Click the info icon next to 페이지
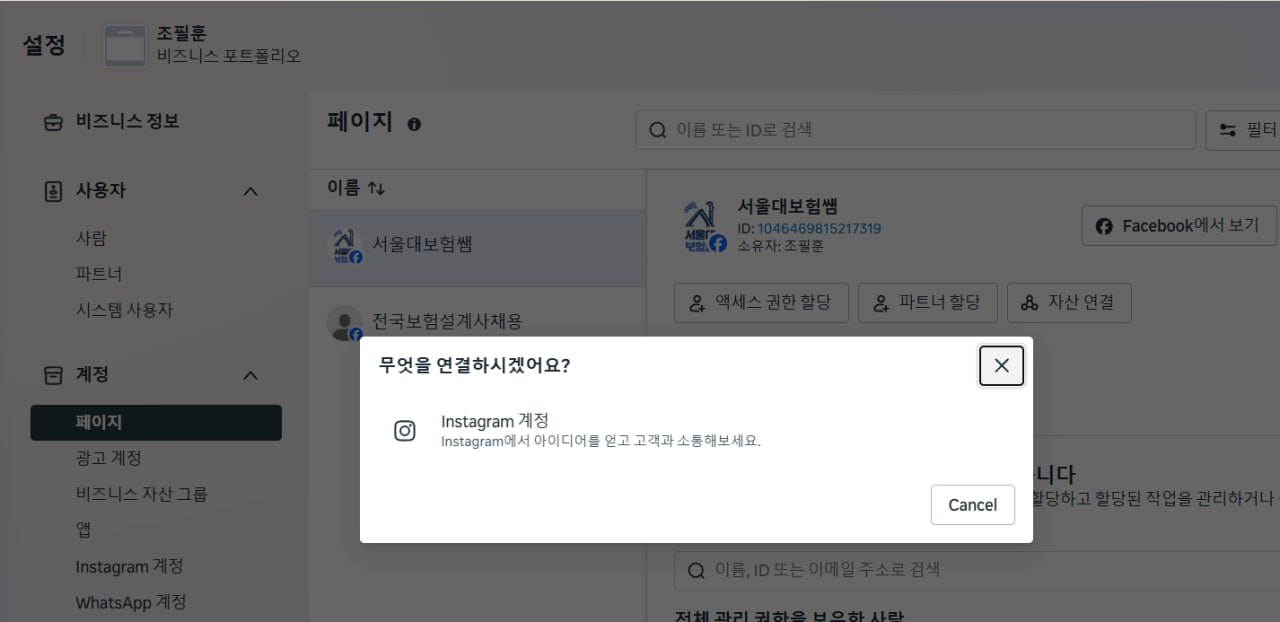 (414, 124)
